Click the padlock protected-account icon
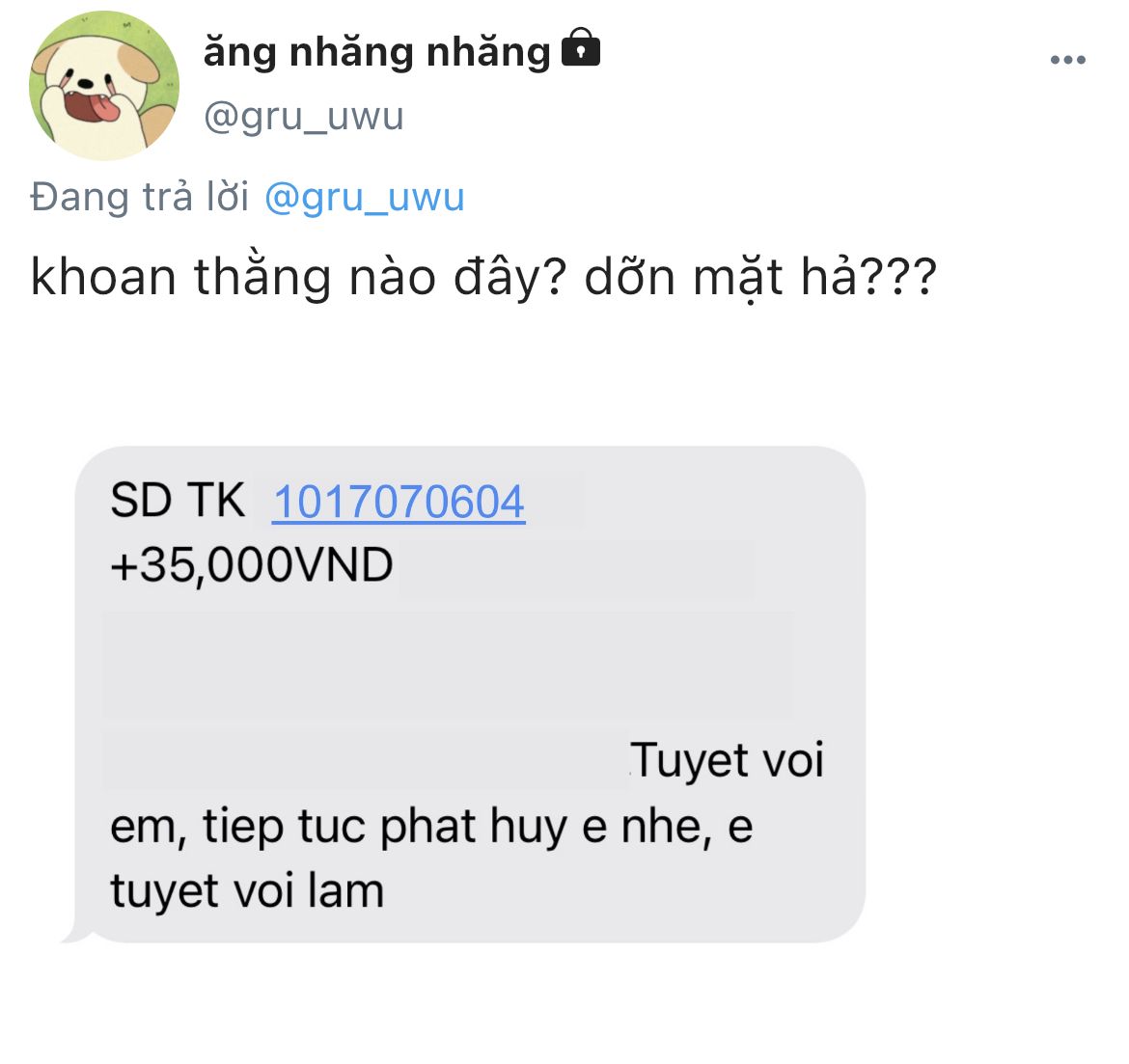This screenshot has width=1129, height=1064. tap(580, 48)
